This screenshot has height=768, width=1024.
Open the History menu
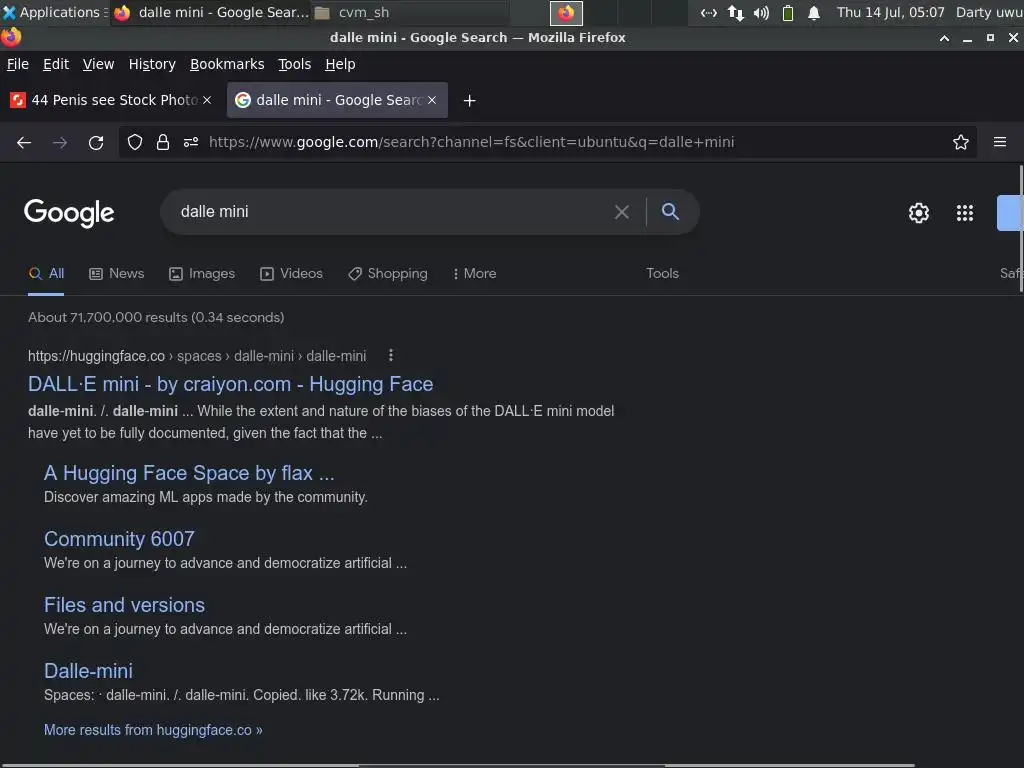[152, 64]
